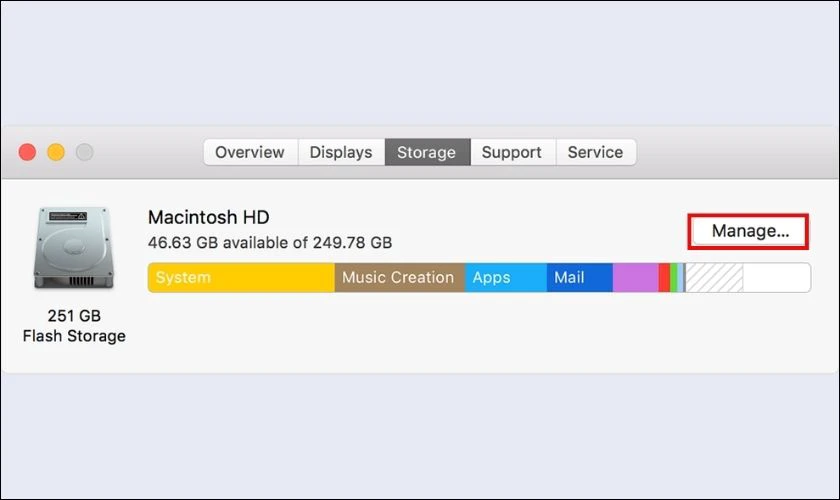Minimize the window with the yellow button
840x500 pixels.
[x=56, y=152]
